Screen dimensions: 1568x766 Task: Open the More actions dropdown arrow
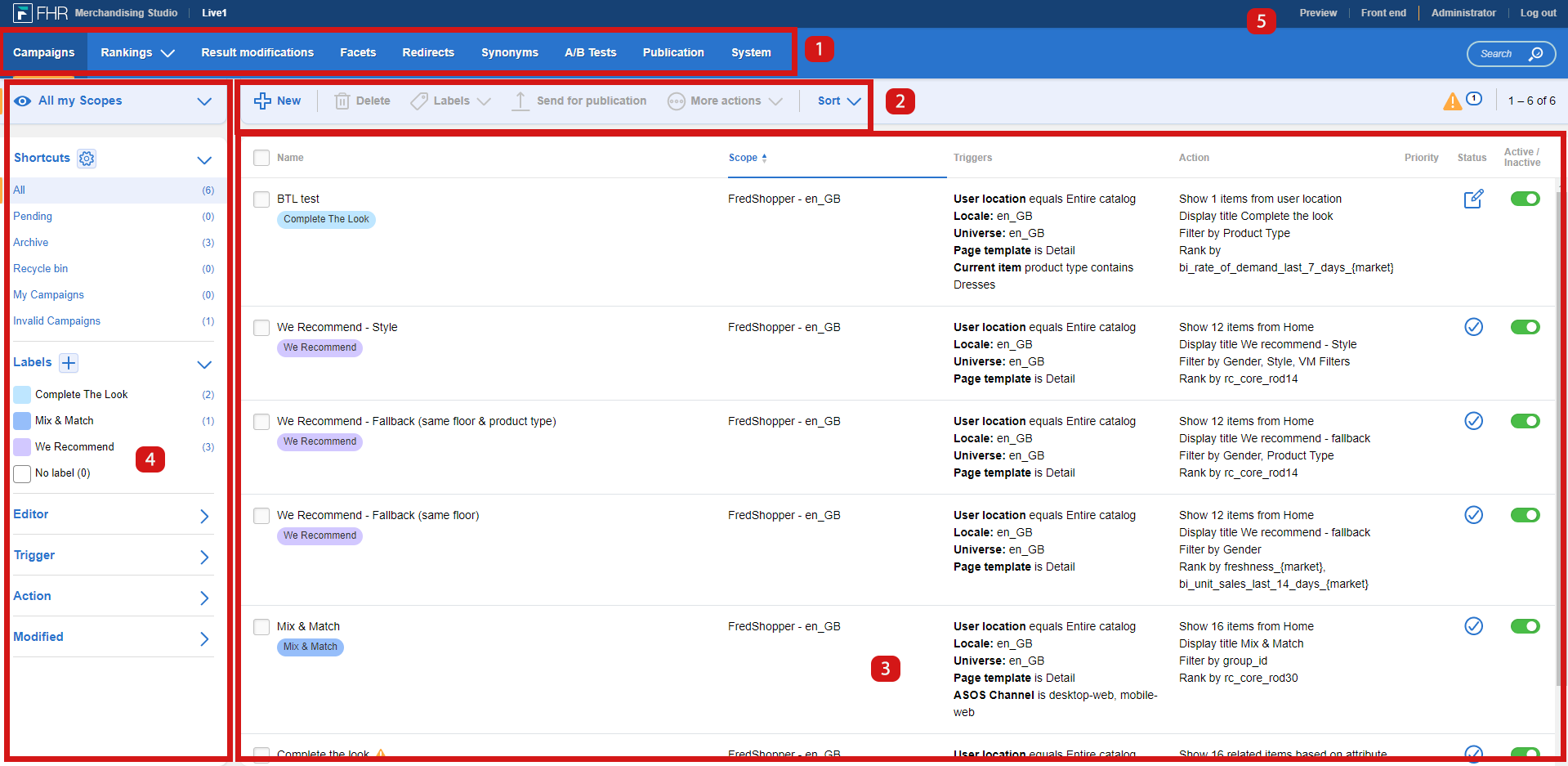tap(775, 101)
